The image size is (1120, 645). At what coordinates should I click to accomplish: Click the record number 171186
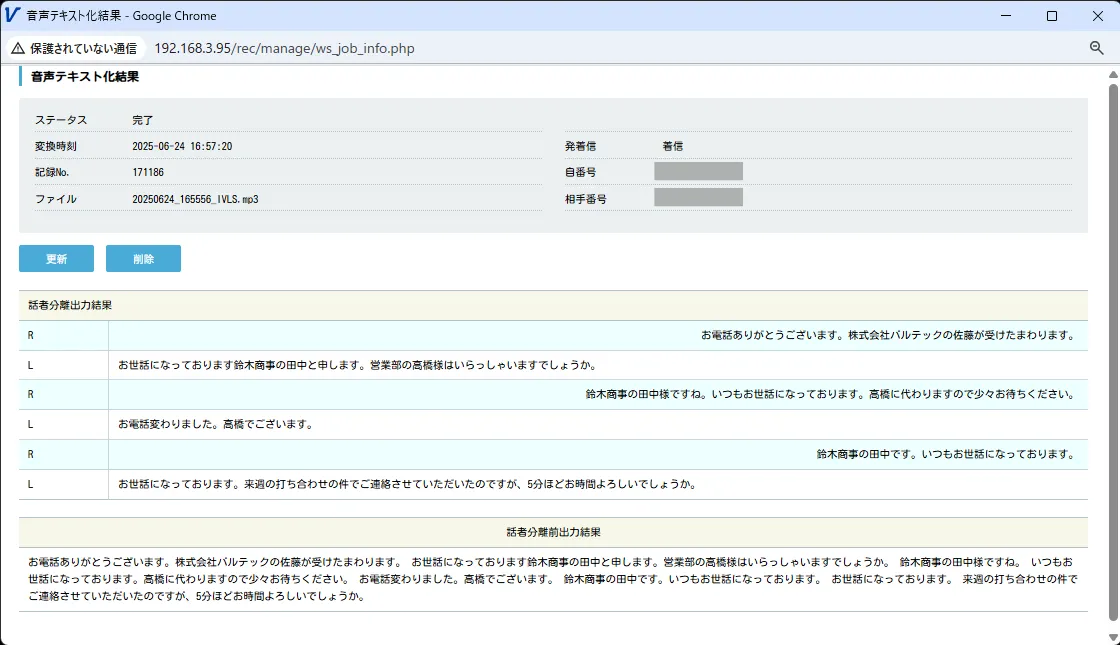point(148,172)
